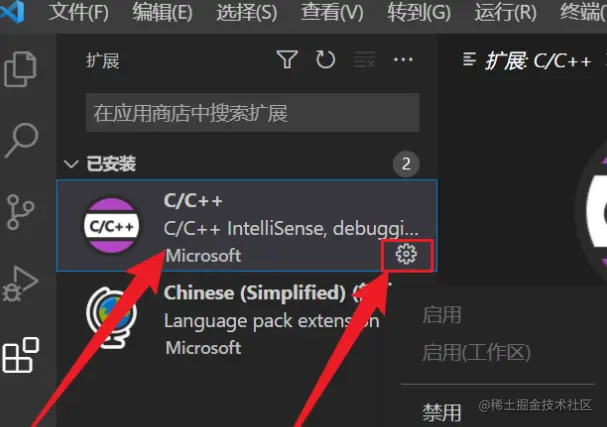Select the Extensions blocks icon in activity bar
Screen dimensions: 607x427
(21, 355)
